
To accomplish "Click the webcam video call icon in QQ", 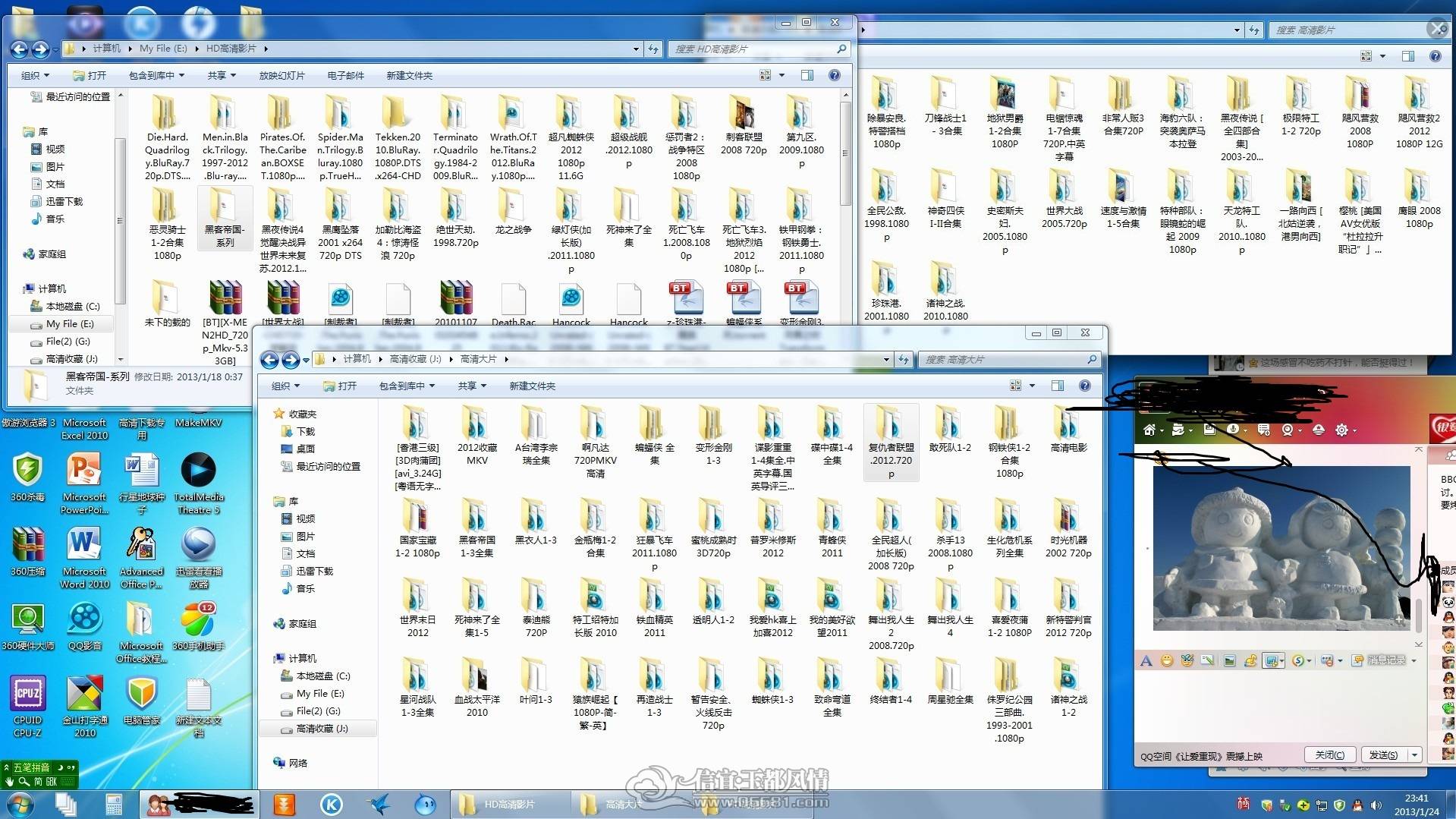I will [1288, 430].
